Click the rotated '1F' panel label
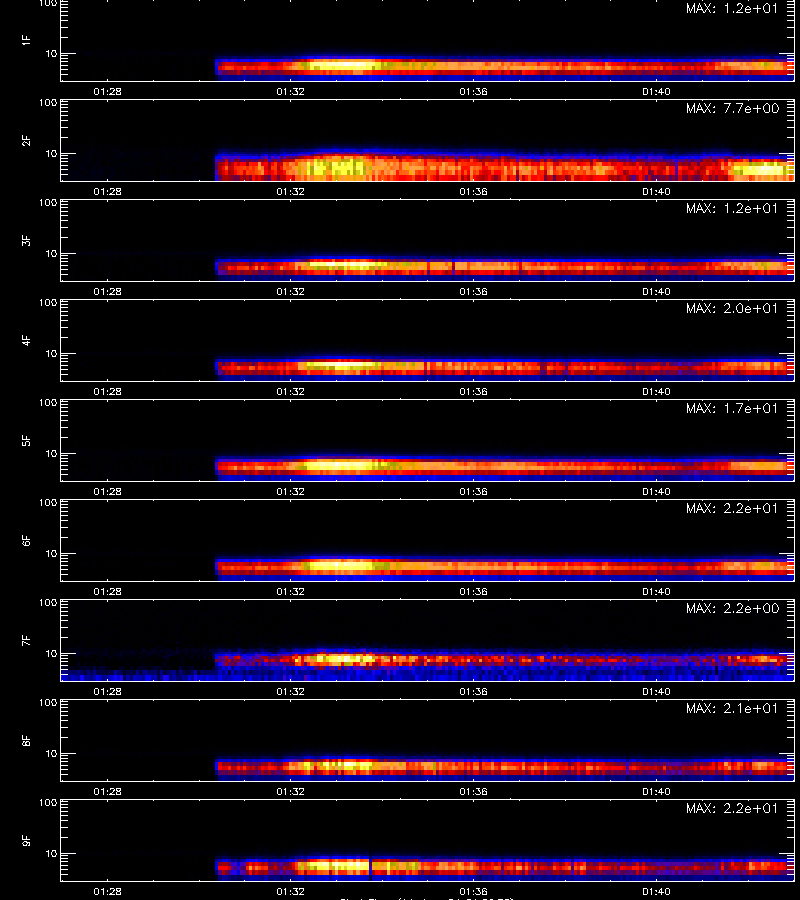This screenshot has height=900, width=800. click(x=26, y=40)
